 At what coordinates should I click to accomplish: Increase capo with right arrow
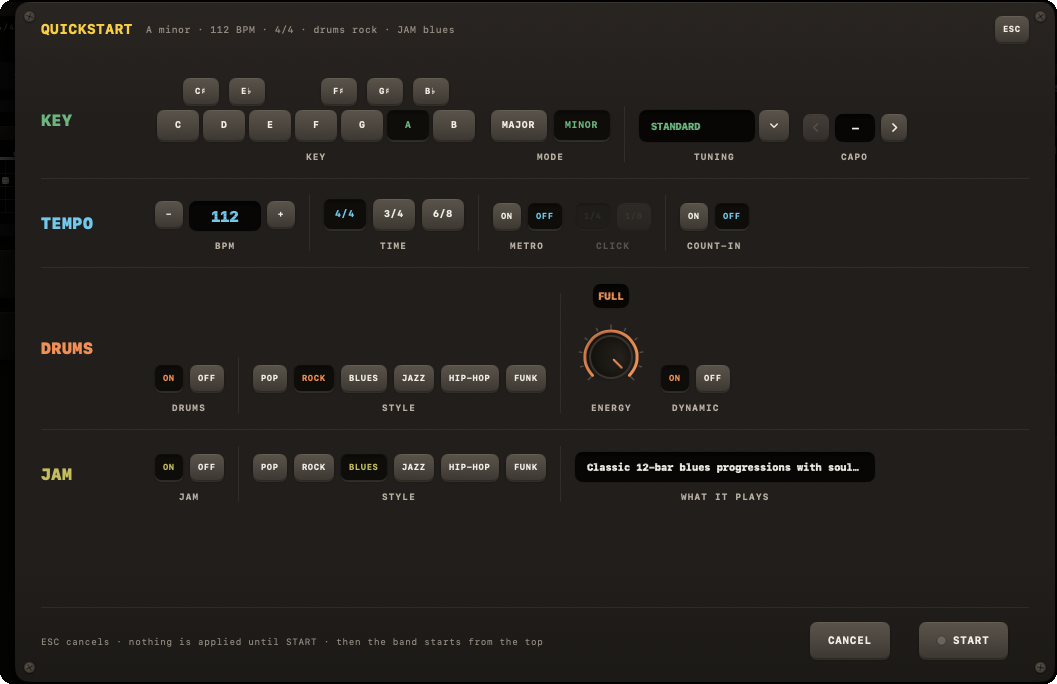(x=894, y=127)
